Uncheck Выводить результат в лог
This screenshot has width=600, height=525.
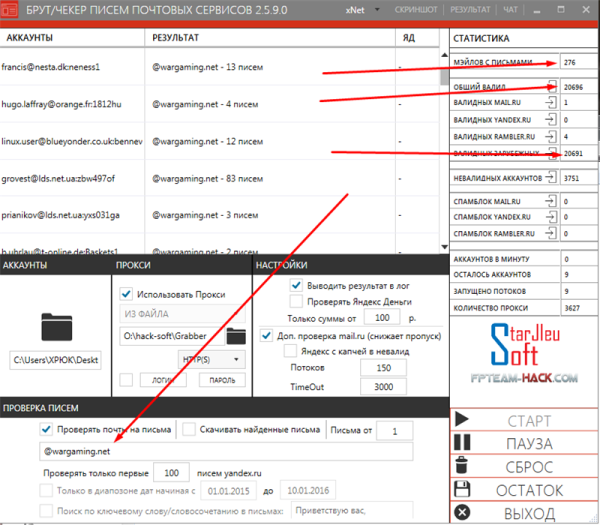(297, 285)
